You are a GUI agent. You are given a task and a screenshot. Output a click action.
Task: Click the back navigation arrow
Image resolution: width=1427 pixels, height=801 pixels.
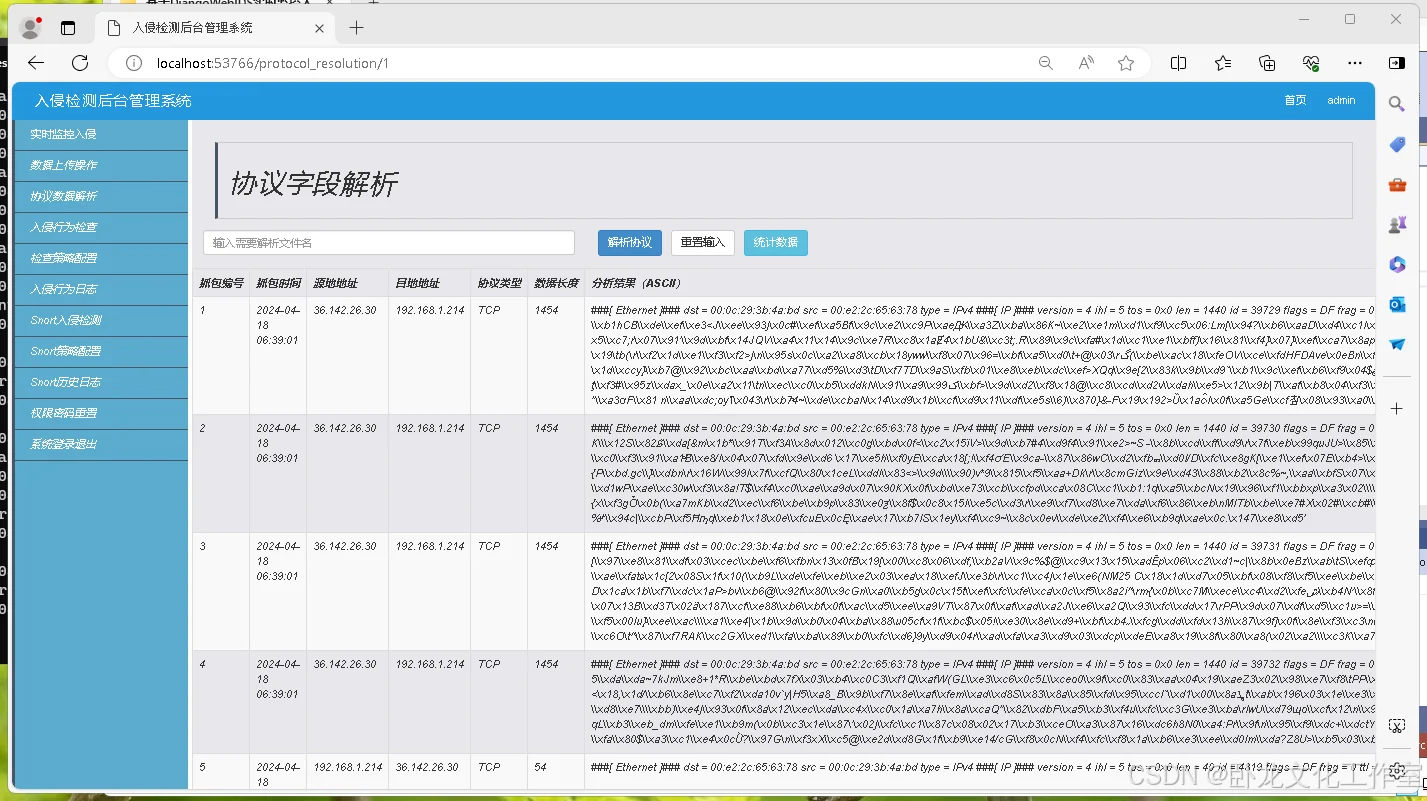(x=36, y=62)
